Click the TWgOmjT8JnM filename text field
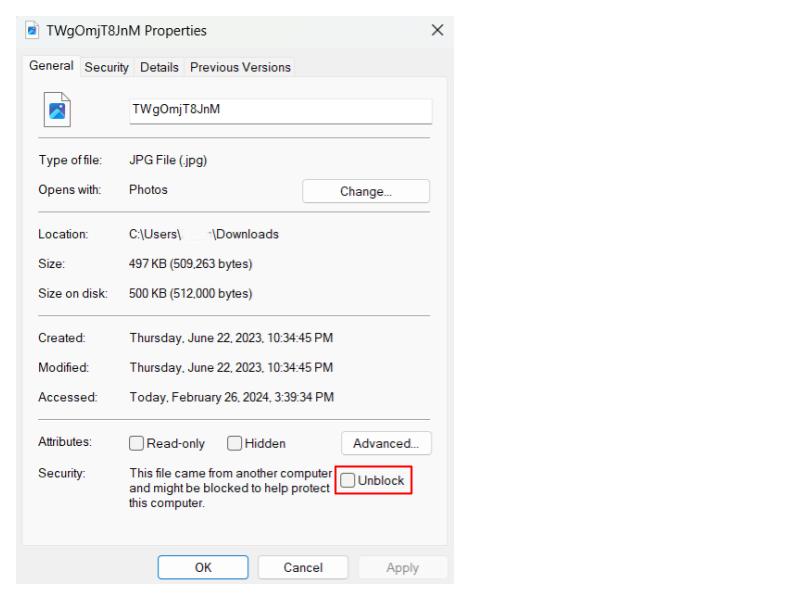800x600 pixels. 280,110
